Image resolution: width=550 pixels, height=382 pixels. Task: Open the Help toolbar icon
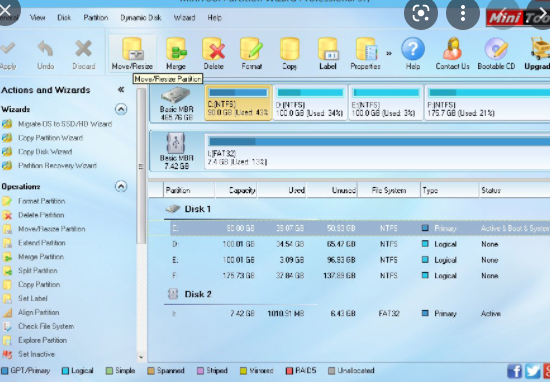click(413, 53)
